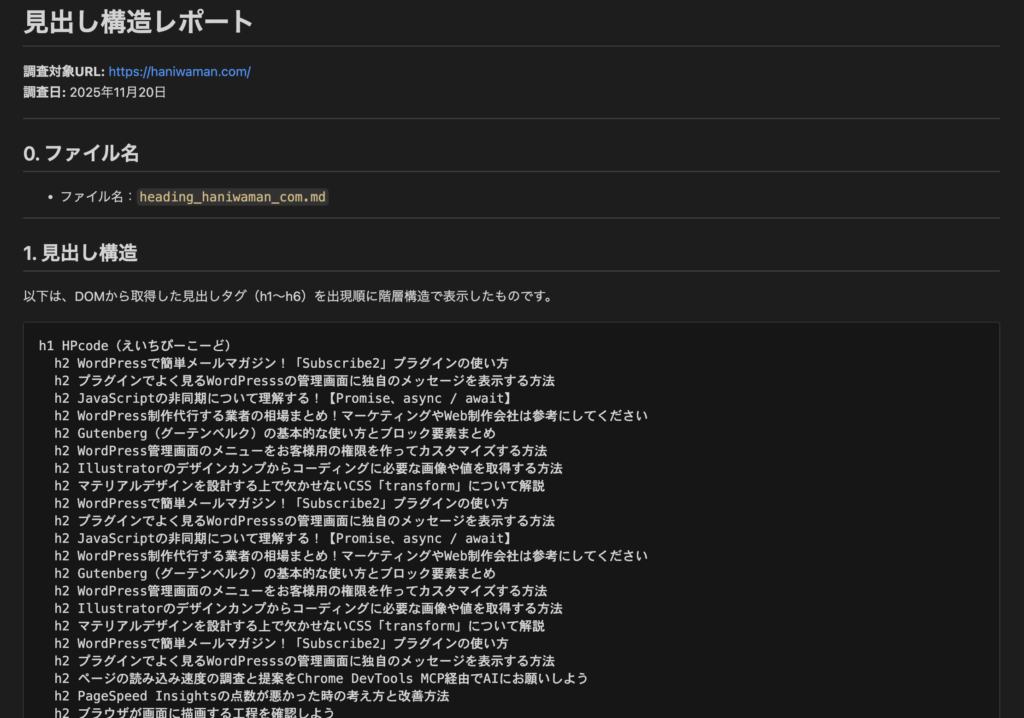The height and width of the screenshot is (718, 1024).
Task: Click the second Illustratorのデザインカンプ h2 line
Action: [308, 608]
